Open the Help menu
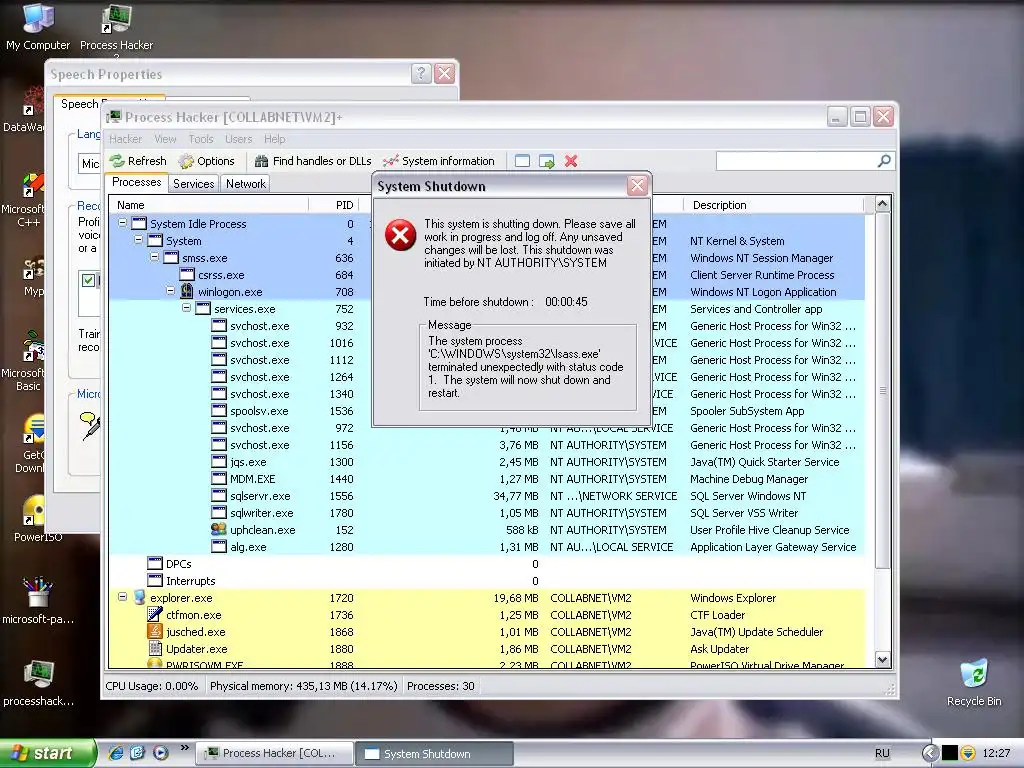 click(274, 139)
